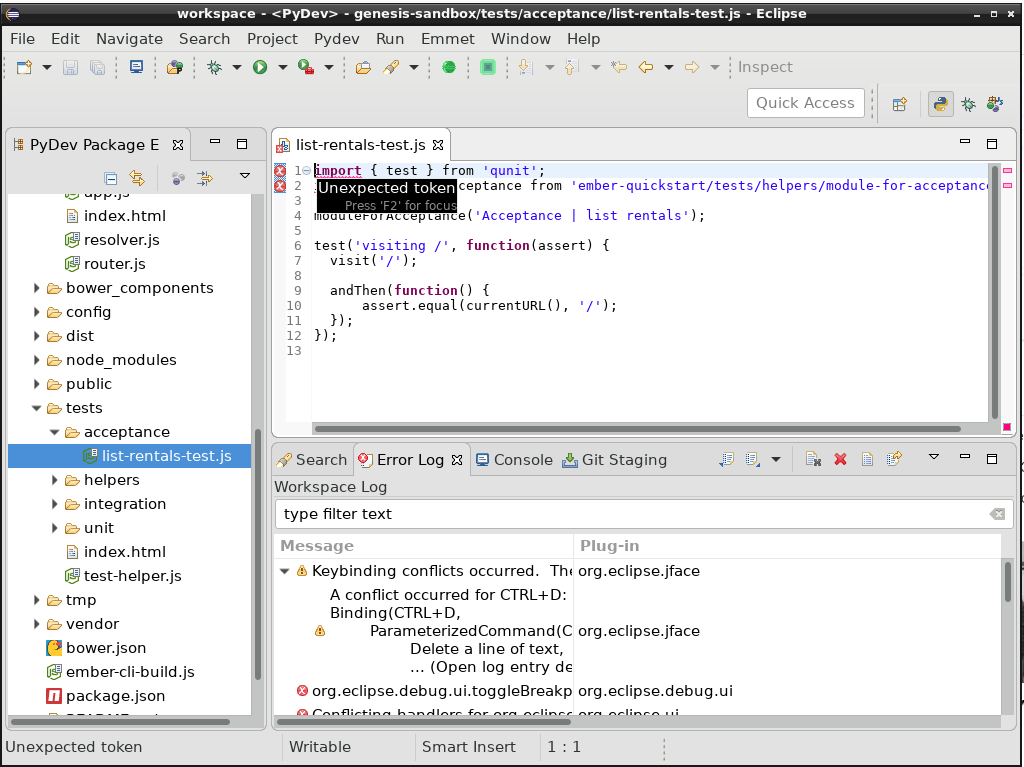This screenshot has height=767, width=1024.
Task: Expand the dist folder
Action: coord(37,336)
